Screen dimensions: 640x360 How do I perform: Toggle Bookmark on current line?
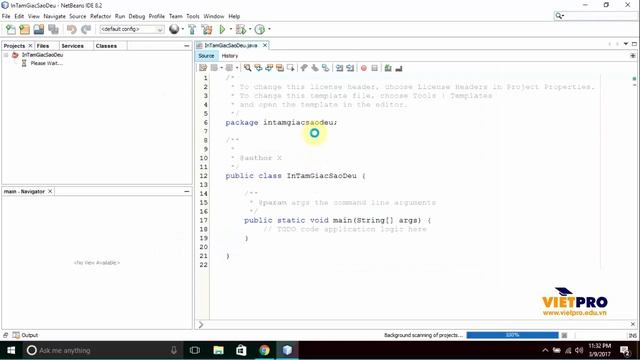pyautogui.click(x=325, y=68)
